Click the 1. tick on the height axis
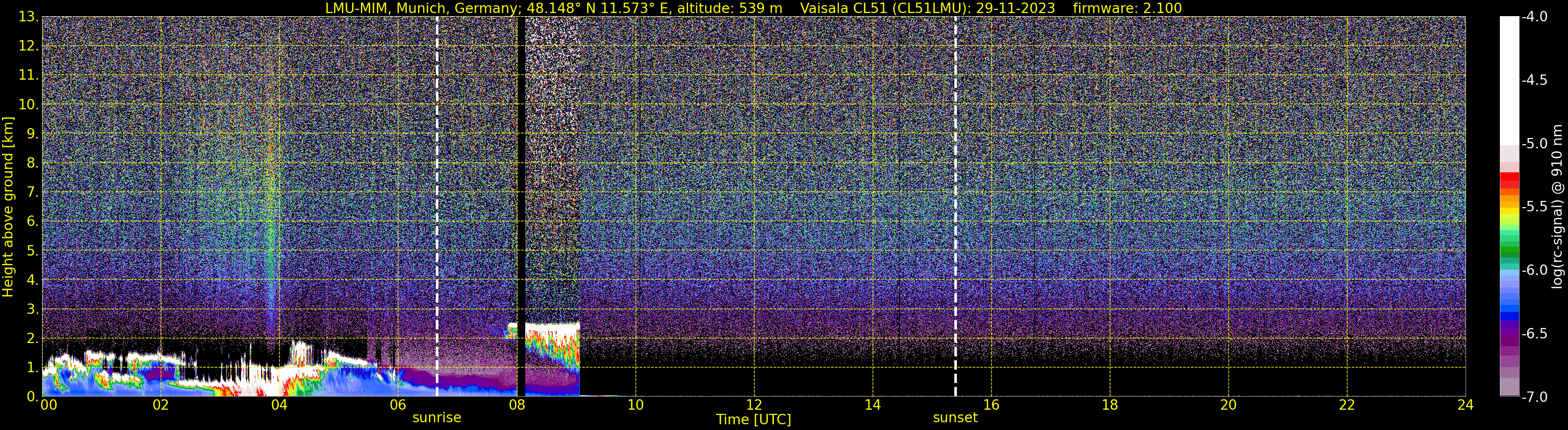 point(32,368)
